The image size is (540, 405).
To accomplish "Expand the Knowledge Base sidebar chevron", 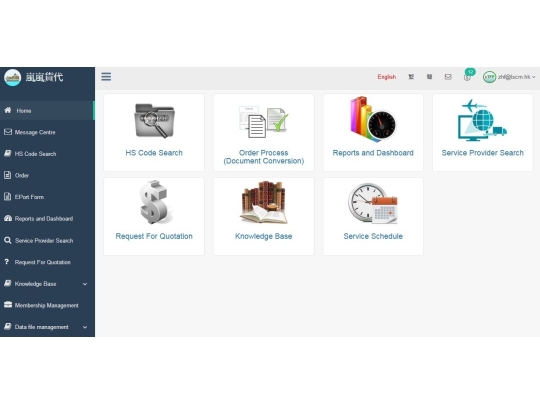I will [85, 284].
